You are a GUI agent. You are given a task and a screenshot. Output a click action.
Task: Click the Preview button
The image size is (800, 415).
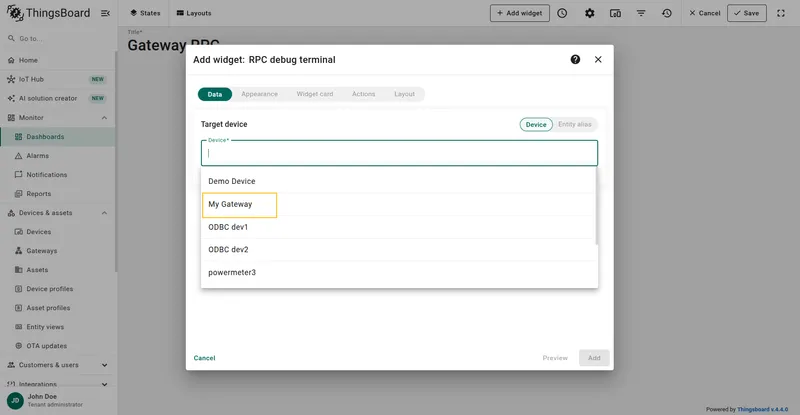tap(555, 358)
